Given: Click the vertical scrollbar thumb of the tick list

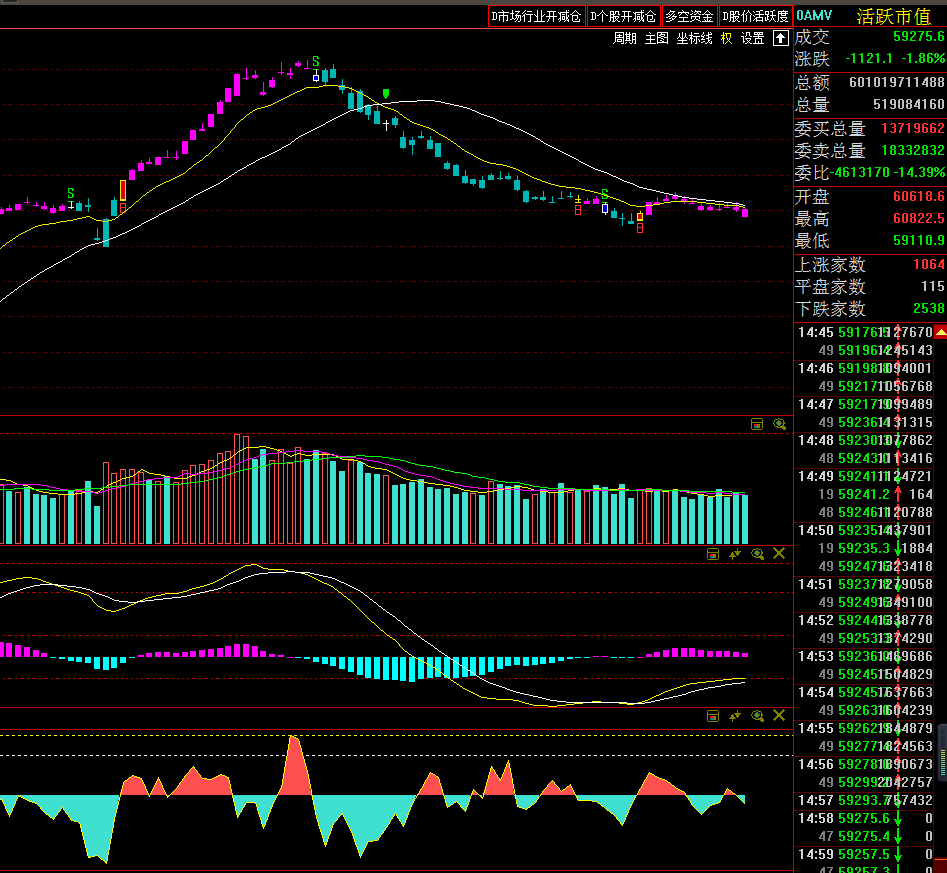Looking at the screenshot, I should [x=943, y=751].
